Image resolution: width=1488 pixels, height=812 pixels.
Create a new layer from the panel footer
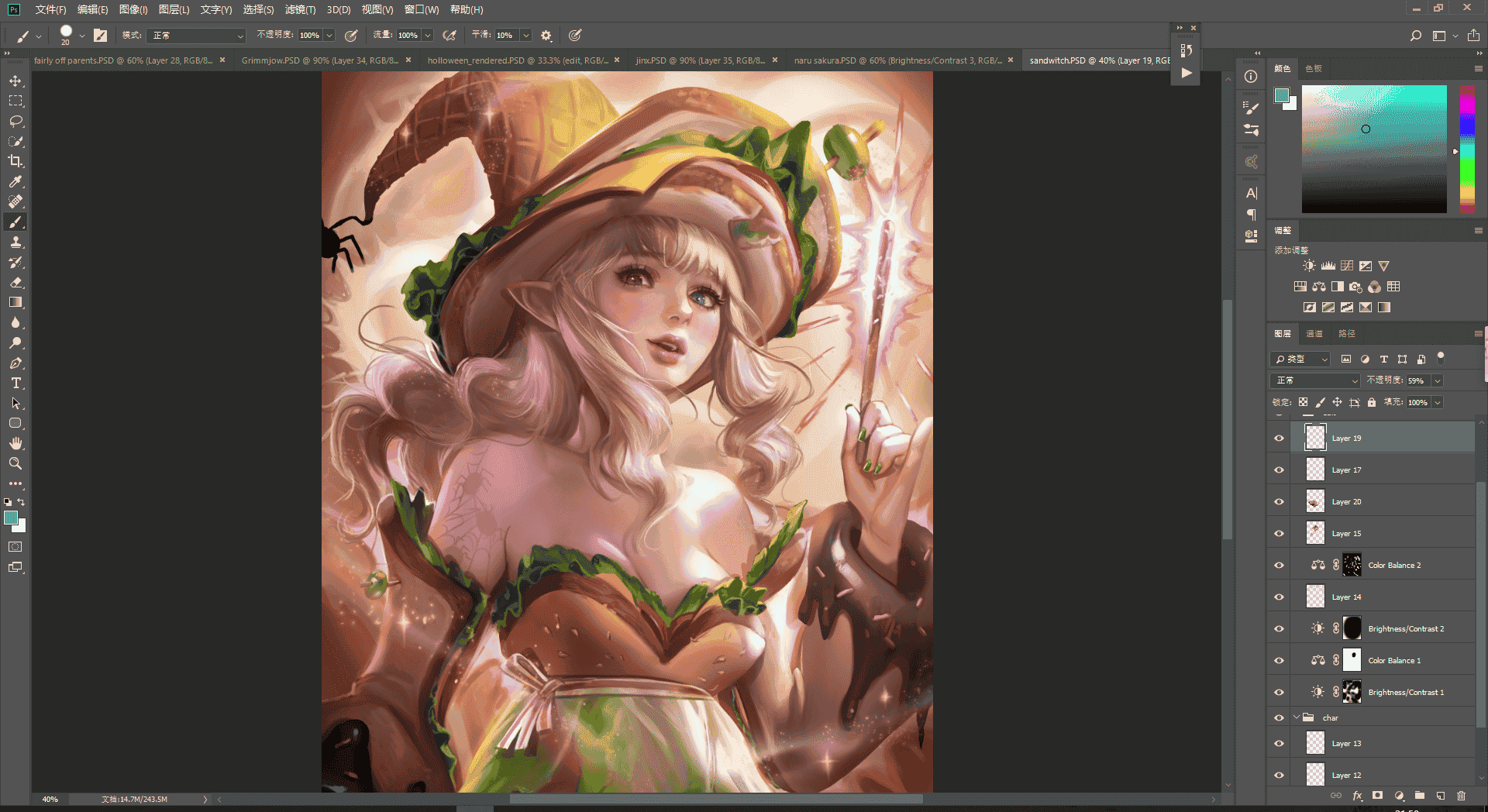(x=1440, y=796)
